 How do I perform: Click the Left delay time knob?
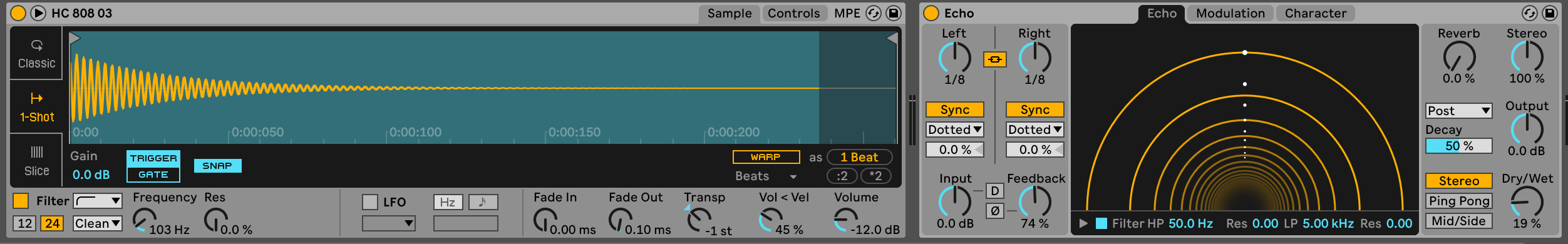point(954,58)
